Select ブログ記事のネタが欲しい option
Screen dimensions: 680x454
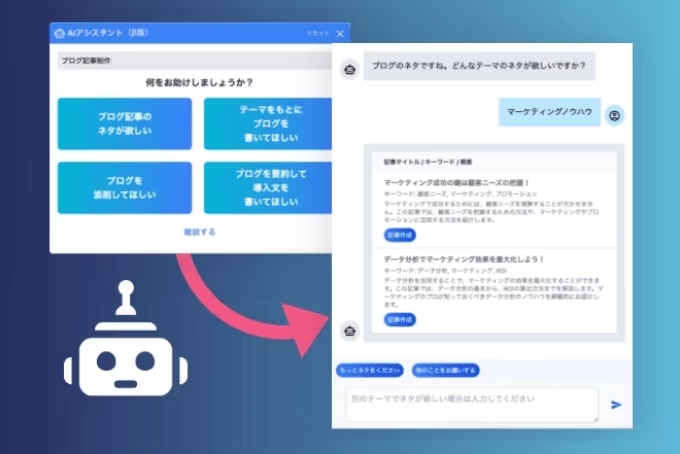pos(121,123)
